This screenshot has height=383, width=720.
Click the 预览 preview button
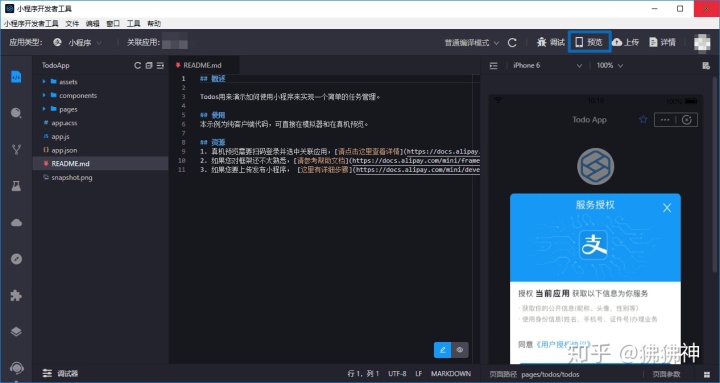(x=589, y=42)
